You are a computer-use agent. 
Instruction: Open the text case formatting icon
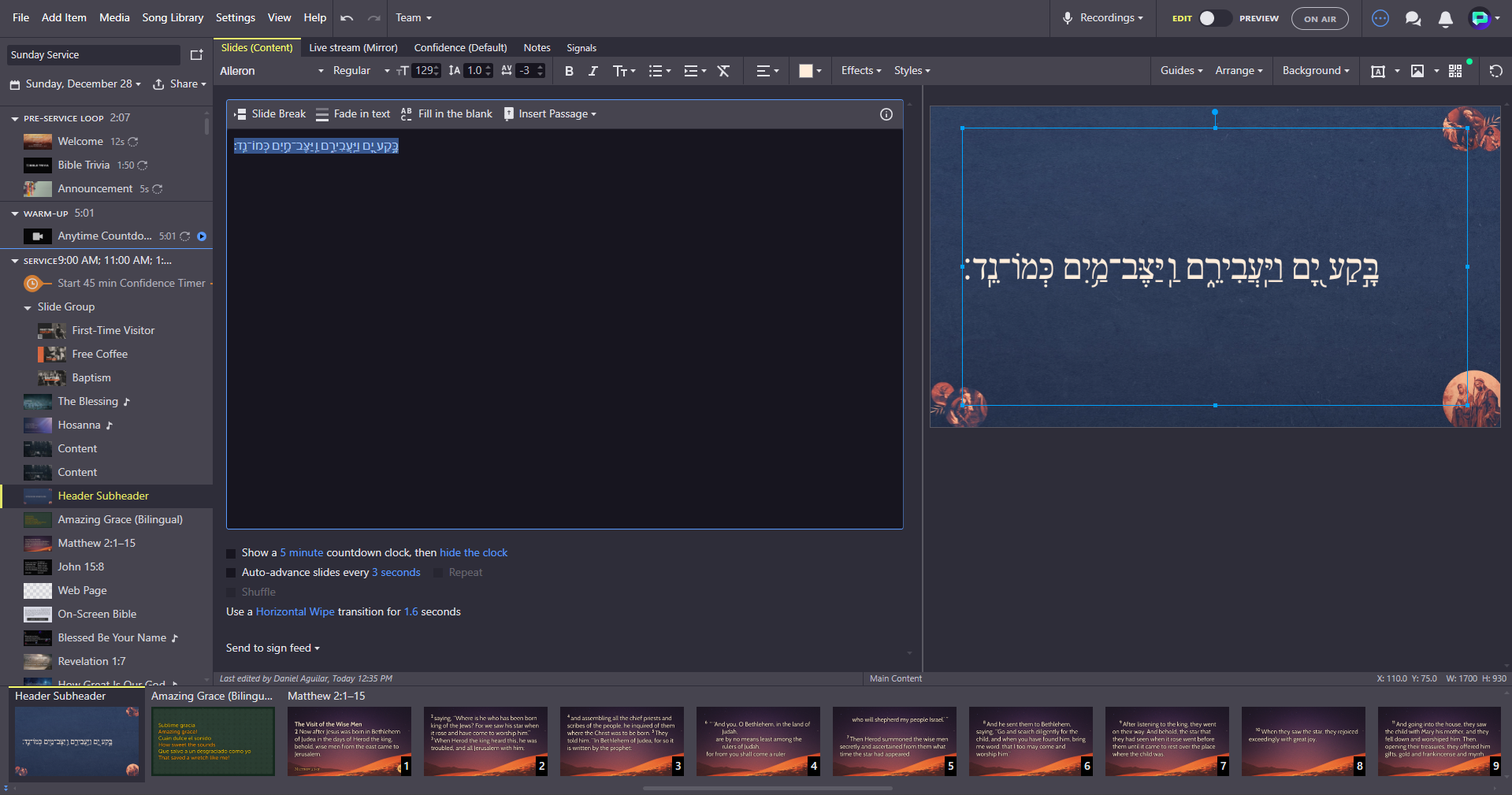624,71
